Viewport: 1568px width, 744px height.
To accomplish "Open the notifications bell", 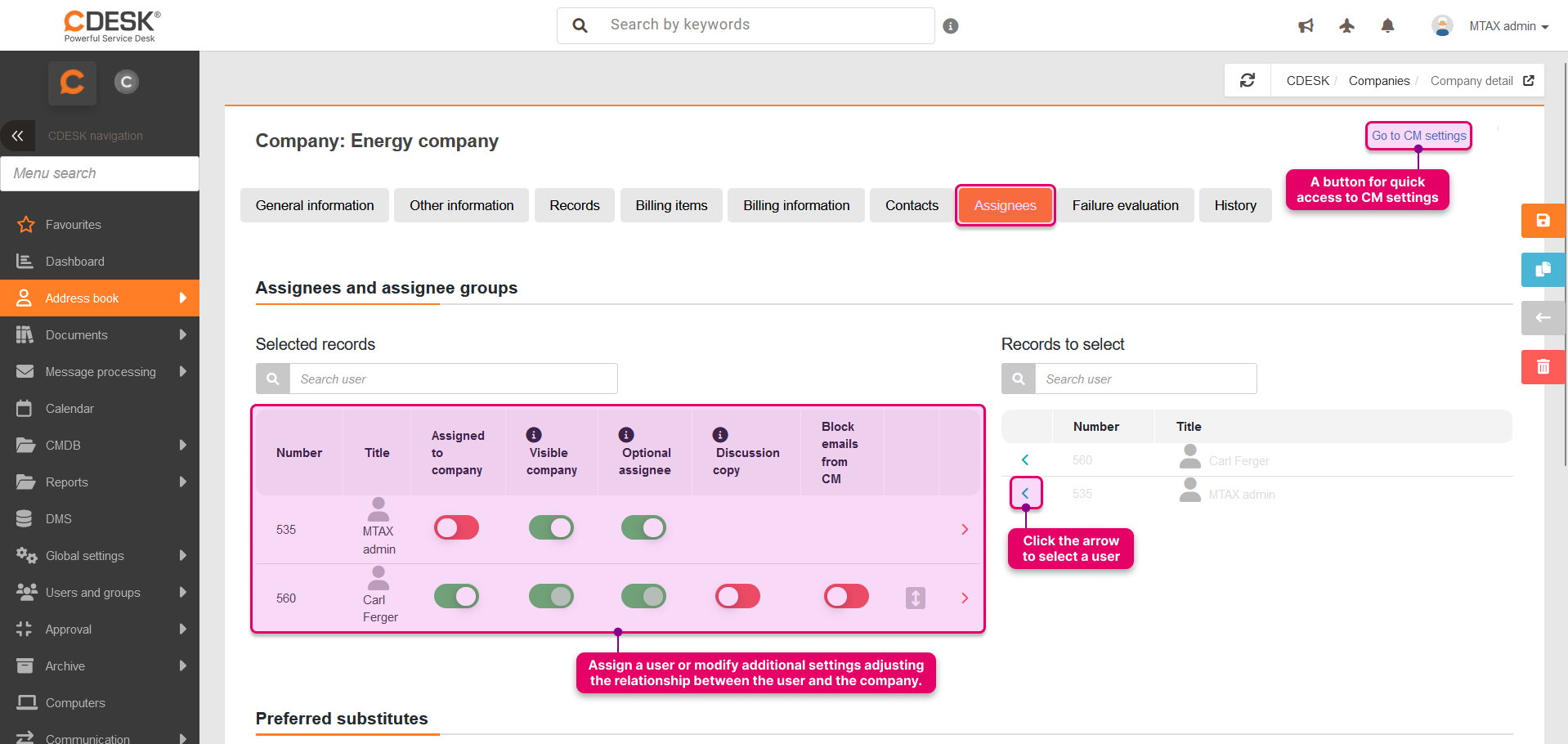I will tap(1387, 26).
